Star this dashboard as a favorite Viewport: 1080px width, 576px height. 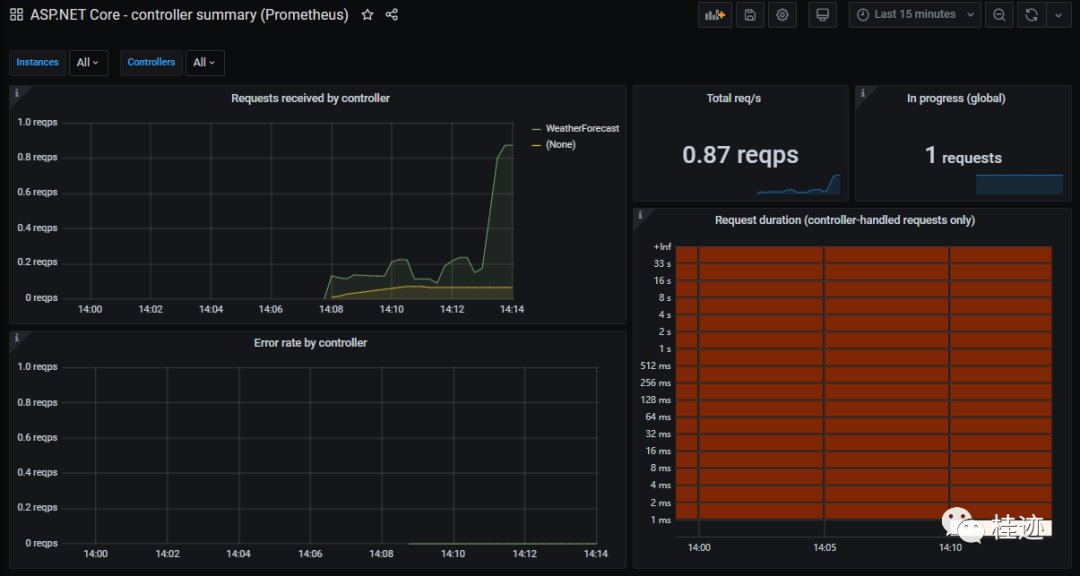368,14
